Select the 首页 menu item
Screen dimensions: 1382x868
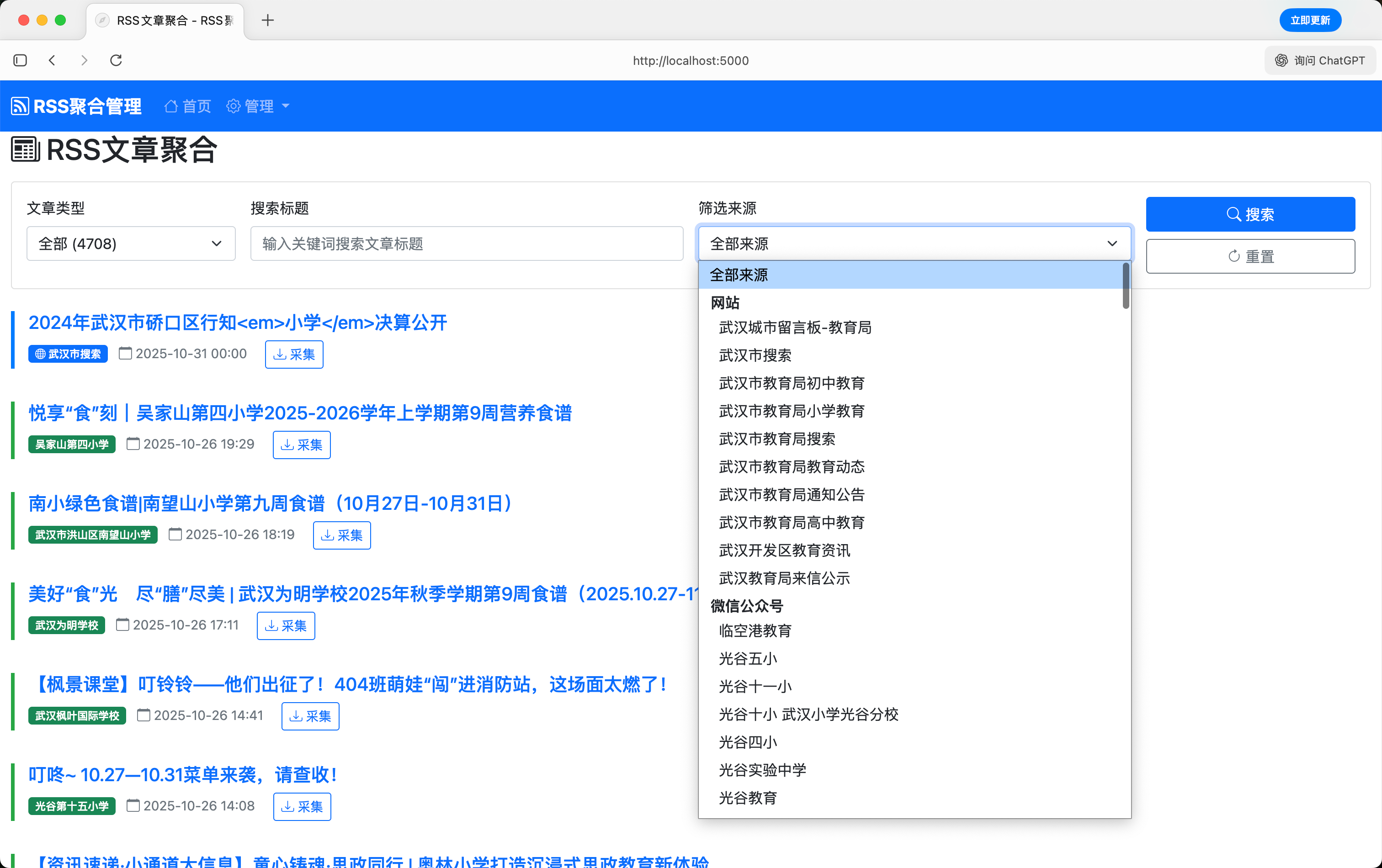coord(187,106)
